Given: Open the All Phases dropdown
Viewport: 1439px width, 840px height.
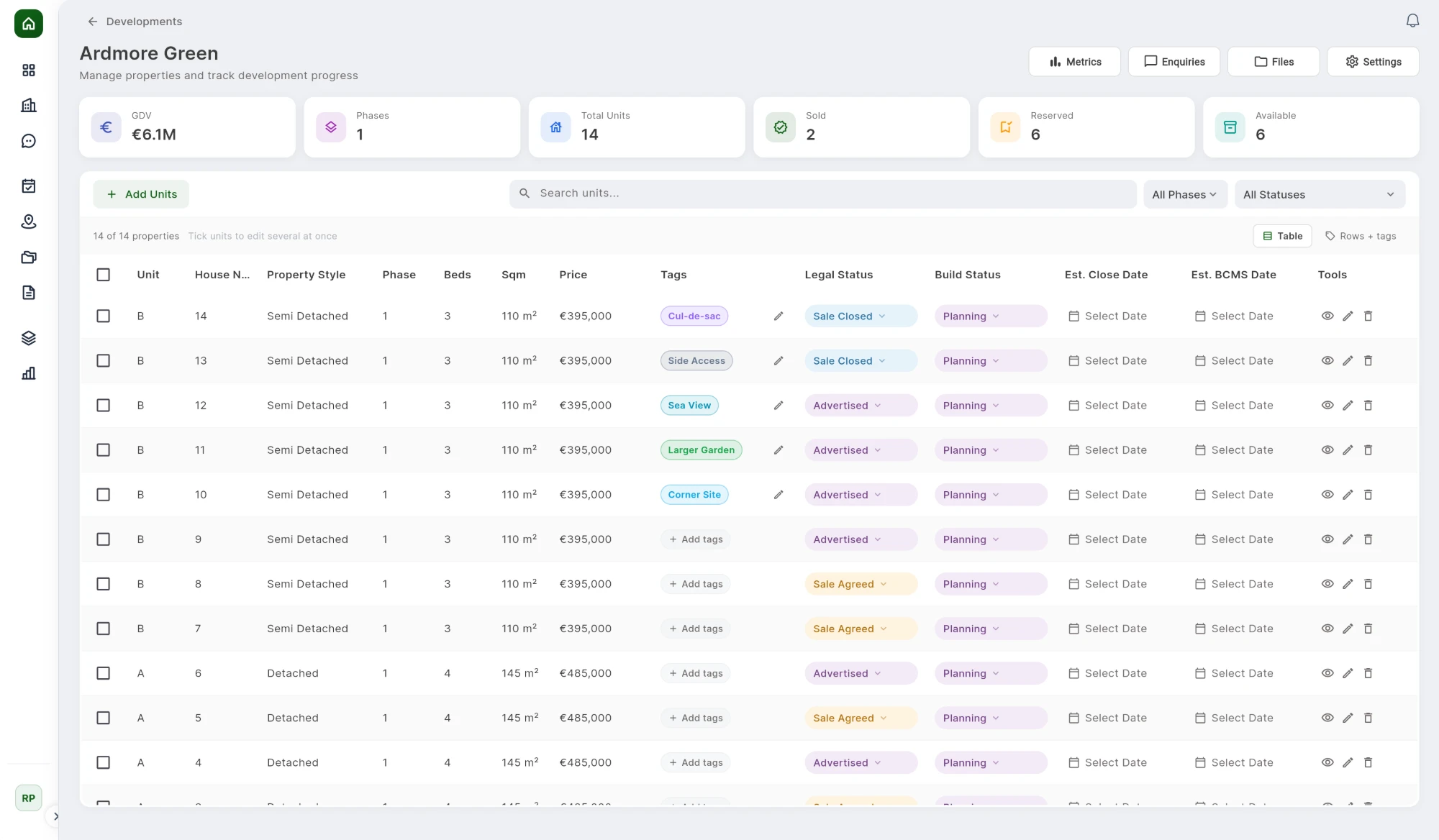Looking at the screenshot, I should pos(1185,194).
